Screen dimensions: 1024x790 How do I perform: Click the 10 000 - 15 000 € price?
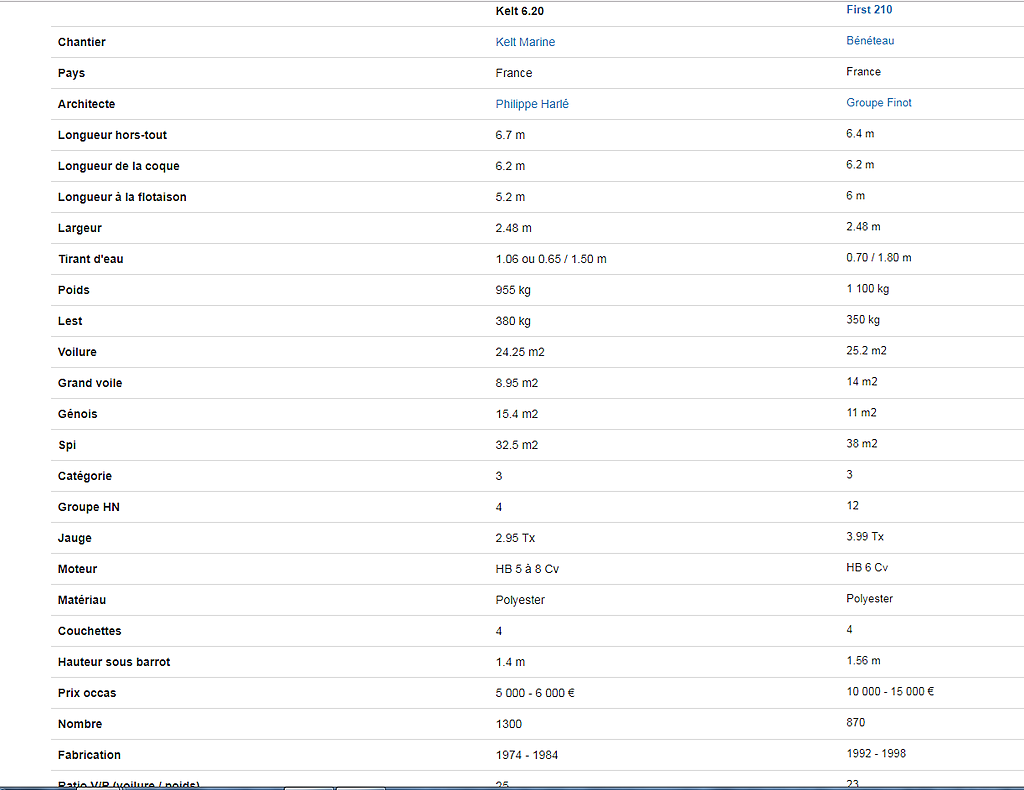click(x=890, y=691)
